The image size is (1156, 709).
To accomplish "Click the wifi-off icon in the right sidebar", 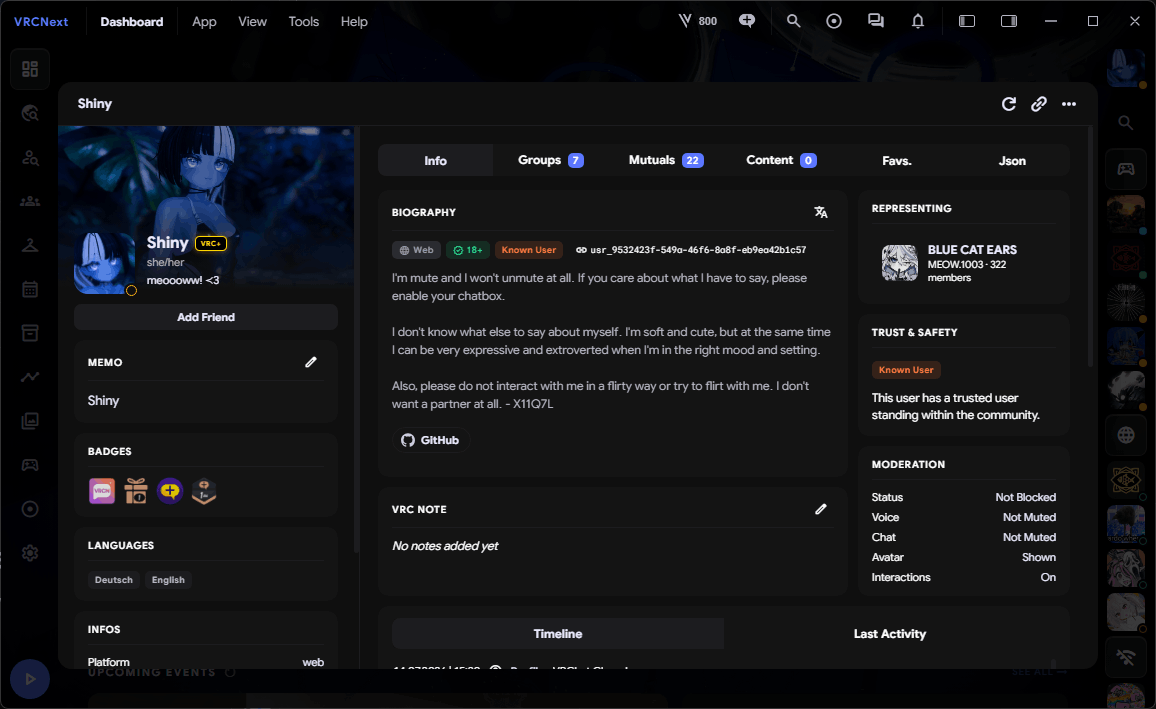I will (x=1126, y=657).
